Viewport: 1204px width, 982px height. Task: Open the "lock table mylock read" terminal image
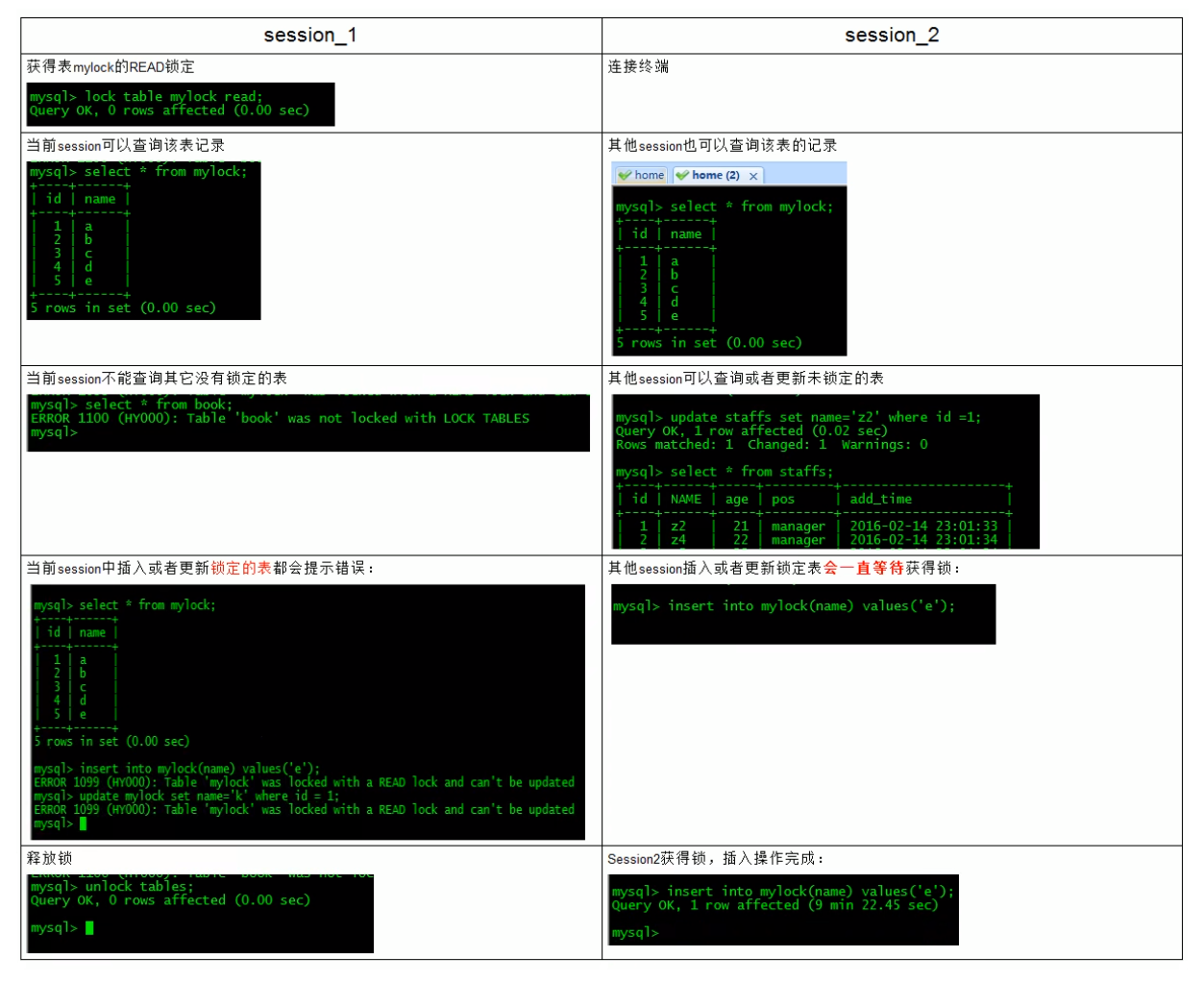click(181, 104)
